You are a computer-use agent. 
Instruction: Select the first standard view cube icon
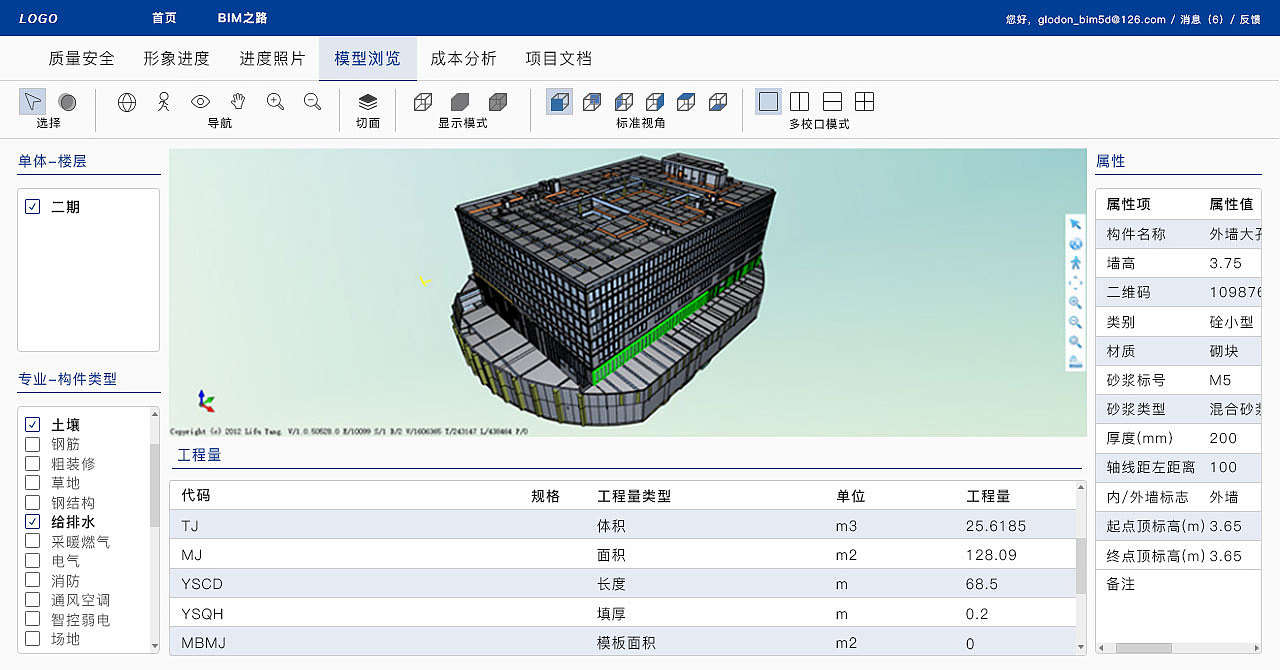point(560,101)
